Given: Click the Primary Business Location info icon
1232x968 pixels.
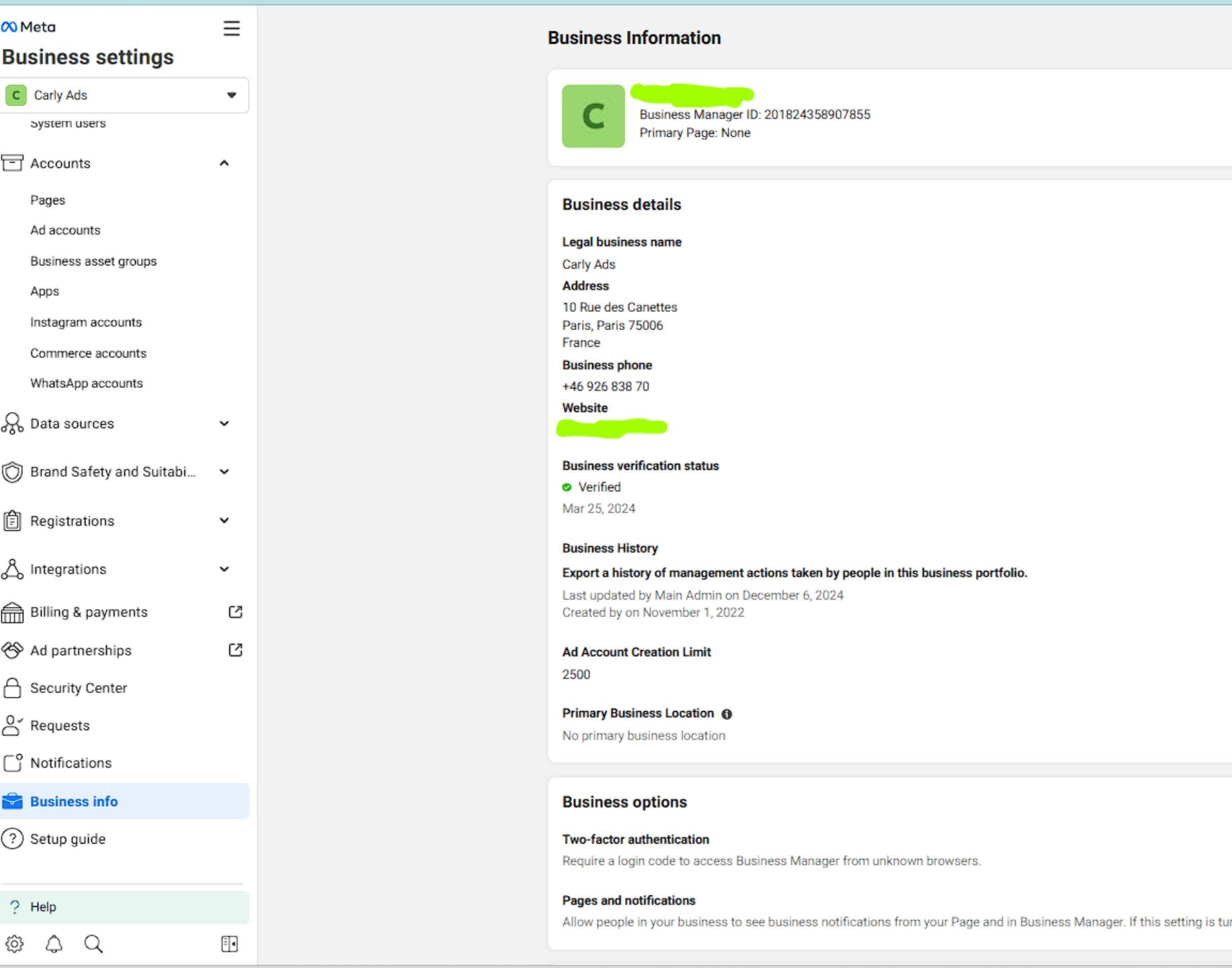Looking at the screenshot, I should [727, 714].
